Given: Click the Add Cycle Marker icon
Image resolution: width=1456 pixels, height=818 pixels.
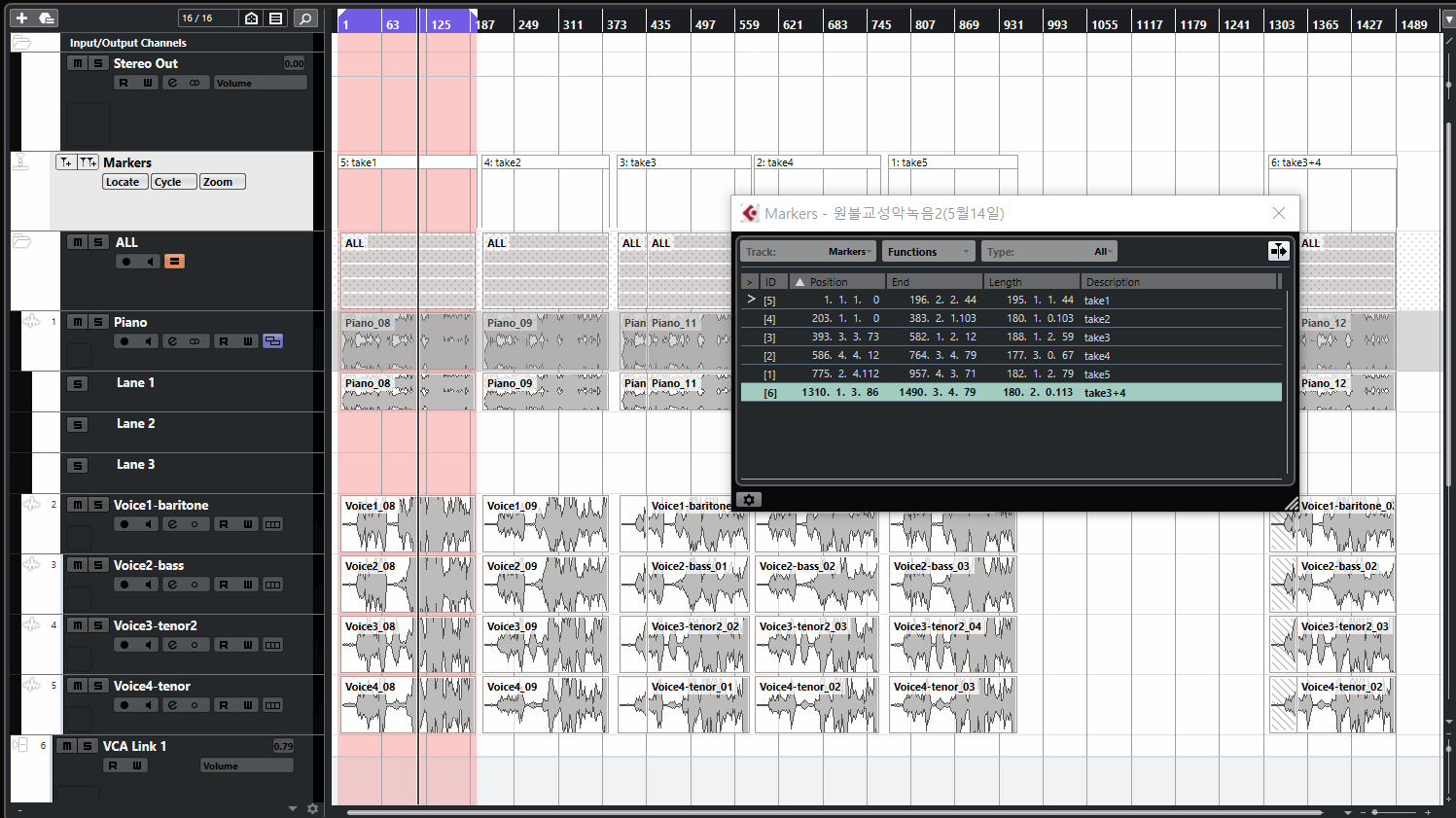Looking at the screenshot, I should 88,162.
